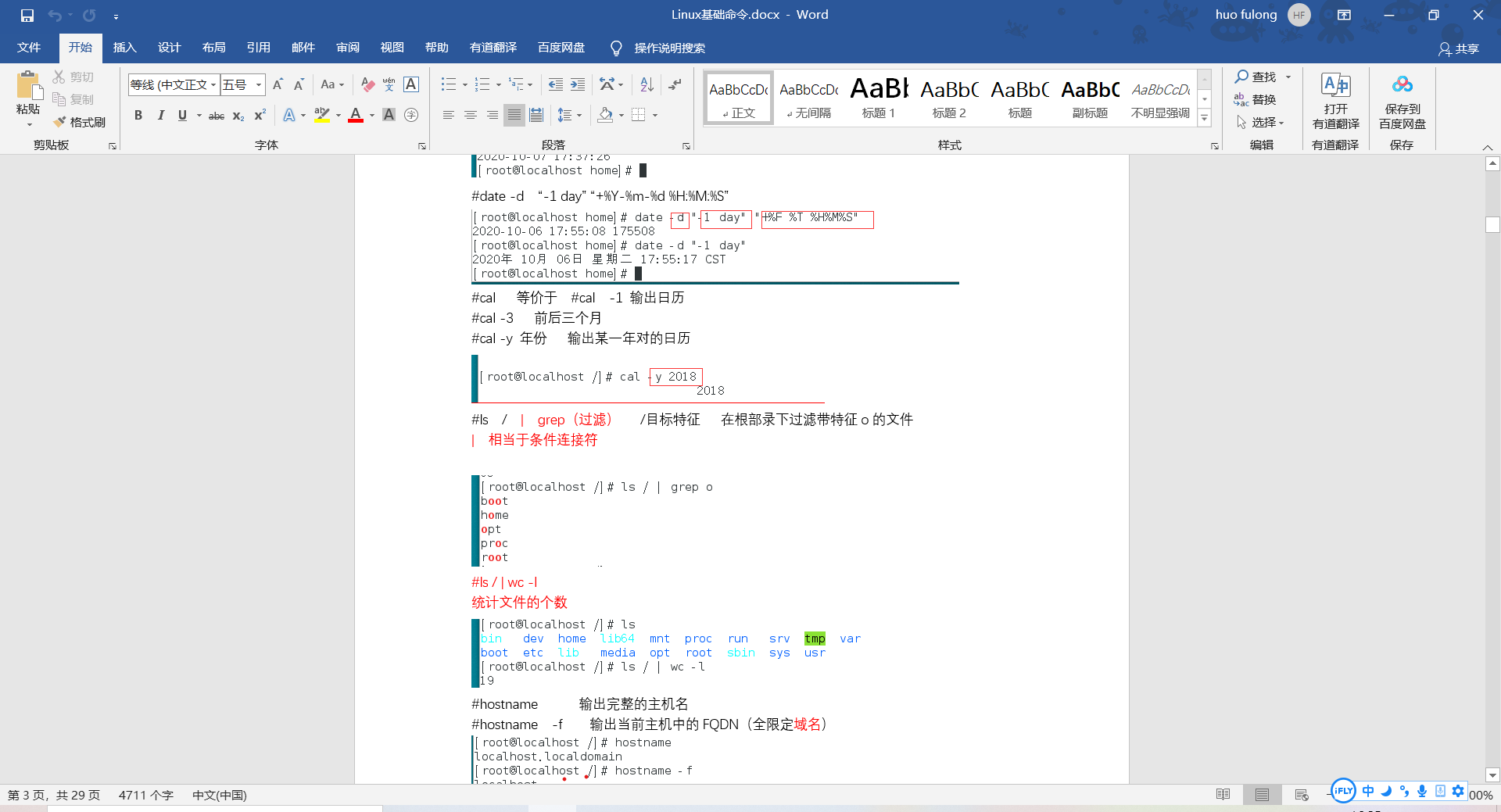Viewport: 1501px width, 812px height.
Task: Open the 审阅 ribbon tab
Action: [x=347, y=48]
